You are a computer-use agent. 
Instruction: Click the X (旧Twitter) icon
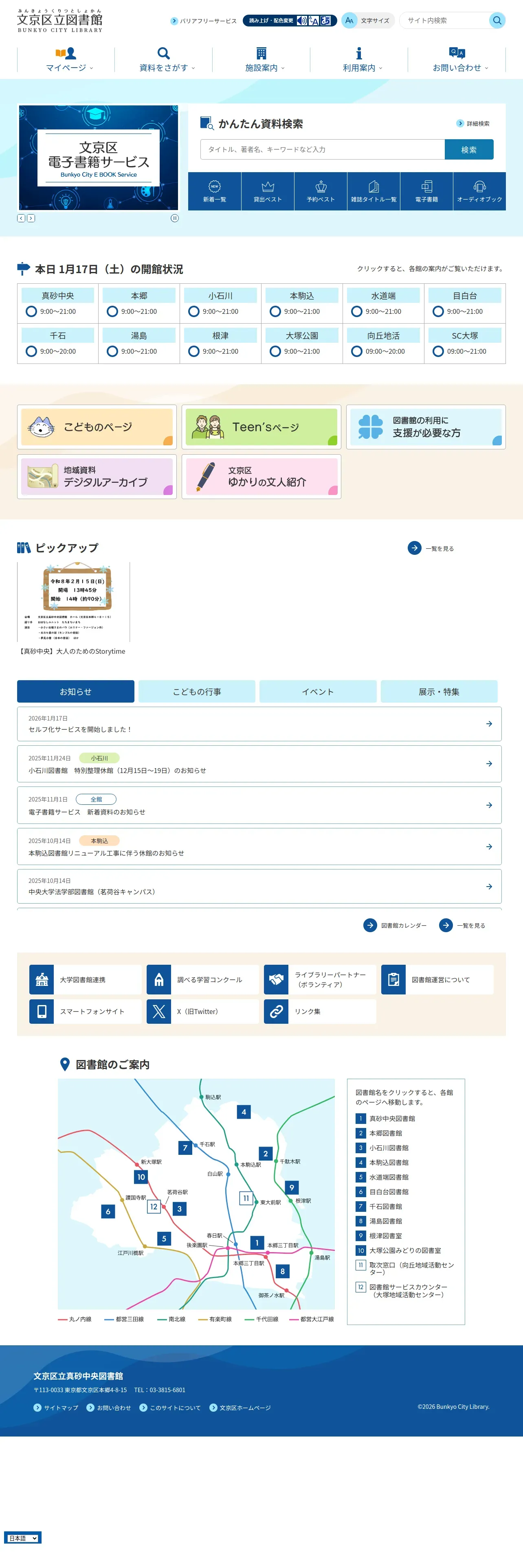pyautogui.click(x=159, y=1012)
